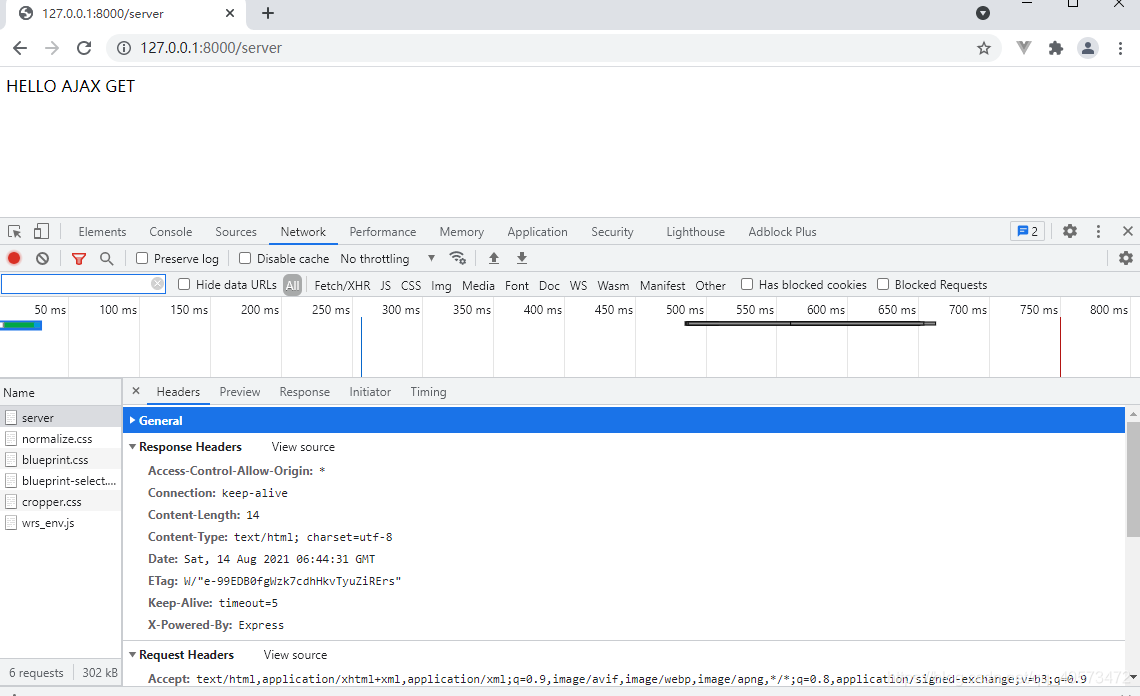The height and width of the screenshot is (696, 1140).
Task: Filter requests by CSS
Action: click(411, 286)
